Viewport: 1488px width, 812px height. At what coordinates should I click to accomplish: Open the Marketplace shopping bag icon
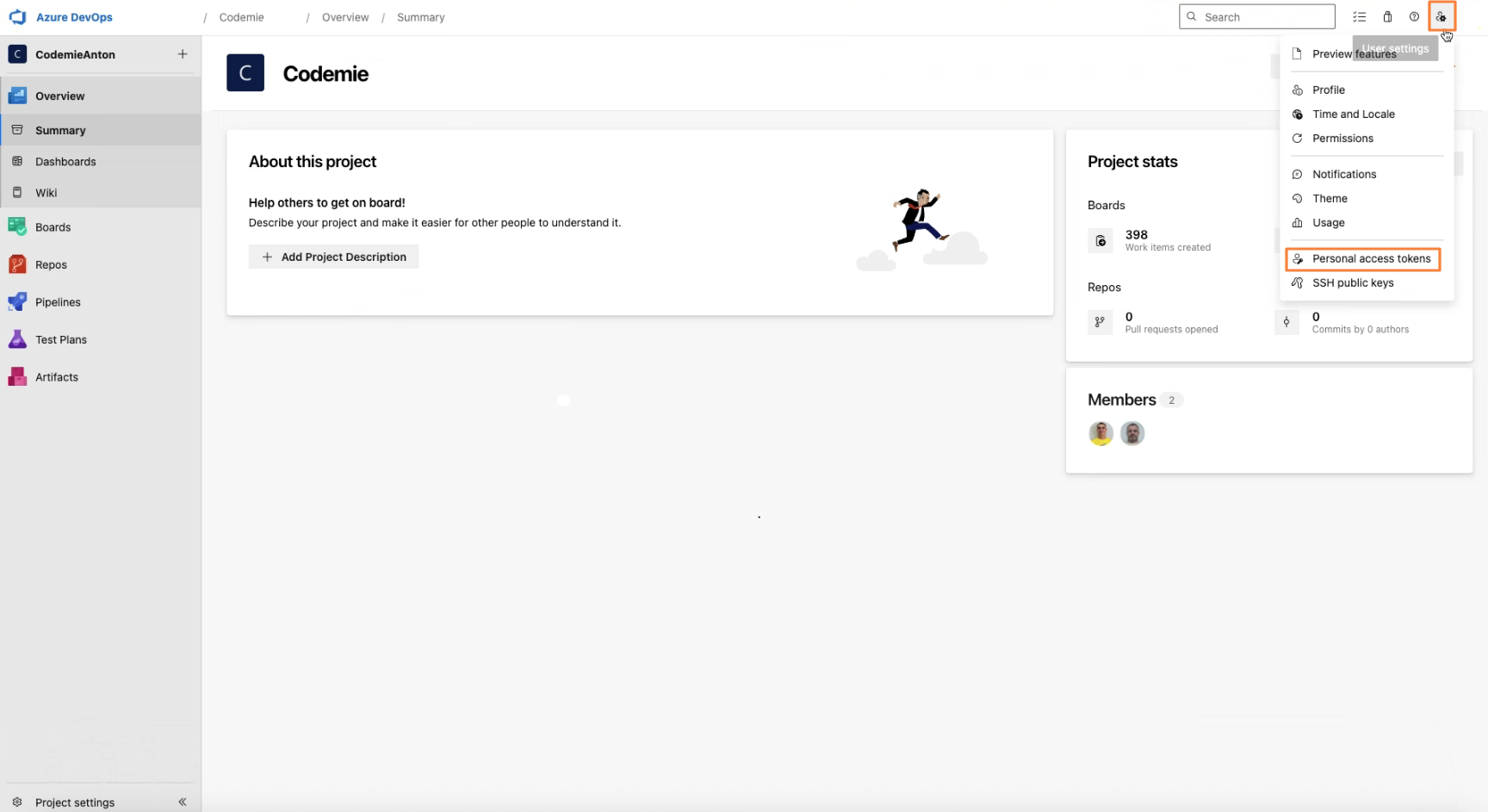click(x=1387, y=16)
